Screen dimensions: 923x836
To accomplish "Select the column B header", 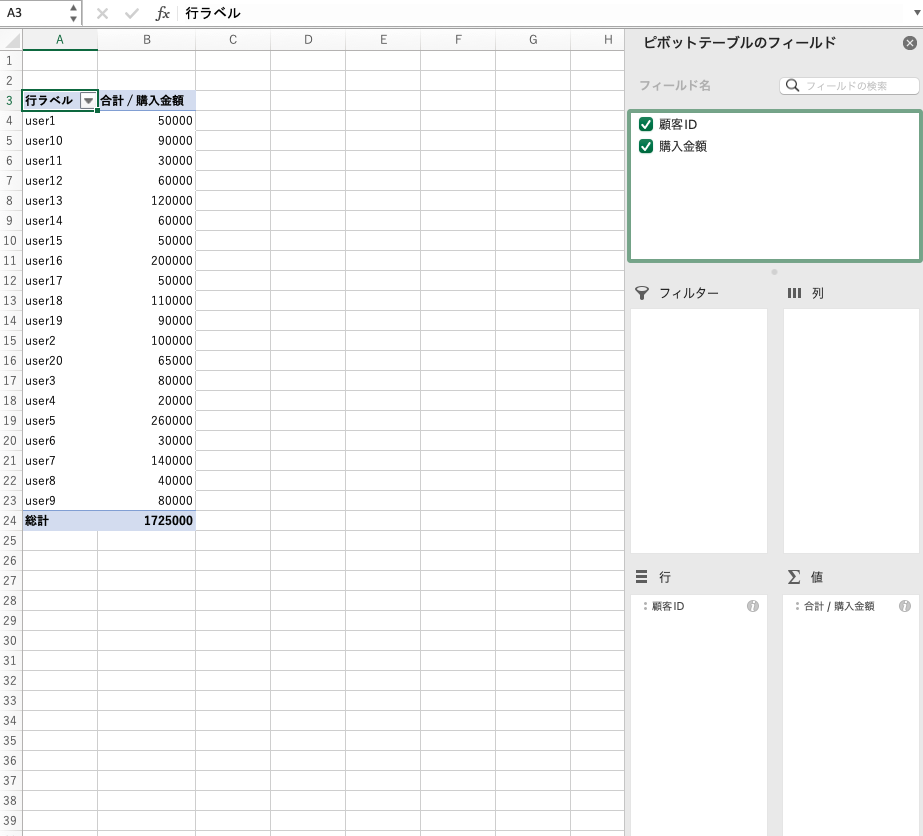I will (x=147, y=40).
